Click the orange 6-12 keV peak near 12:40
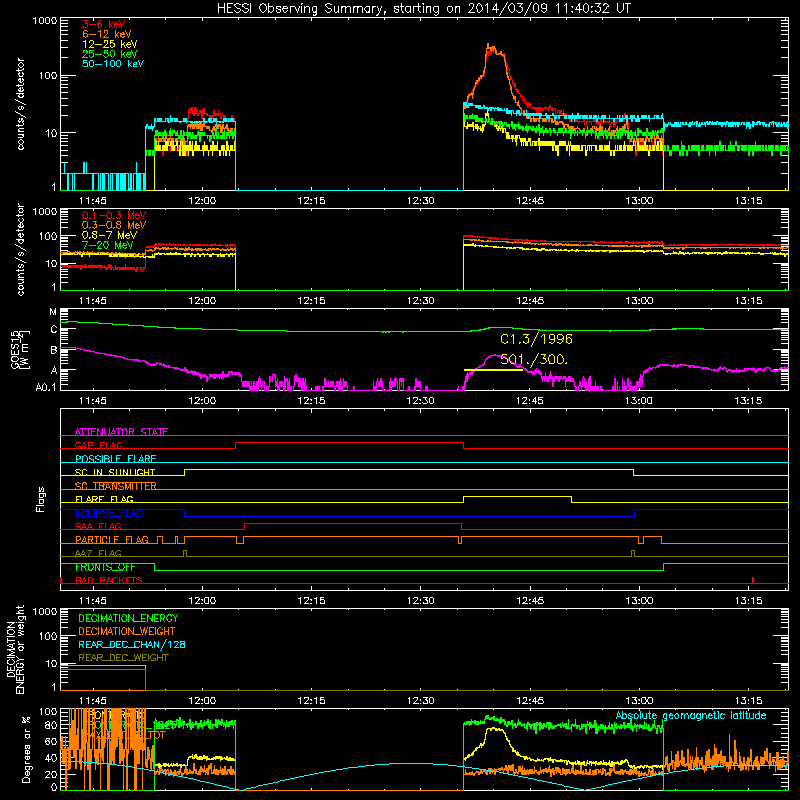The width and height of the screenshot is (800, 800). 490,47
